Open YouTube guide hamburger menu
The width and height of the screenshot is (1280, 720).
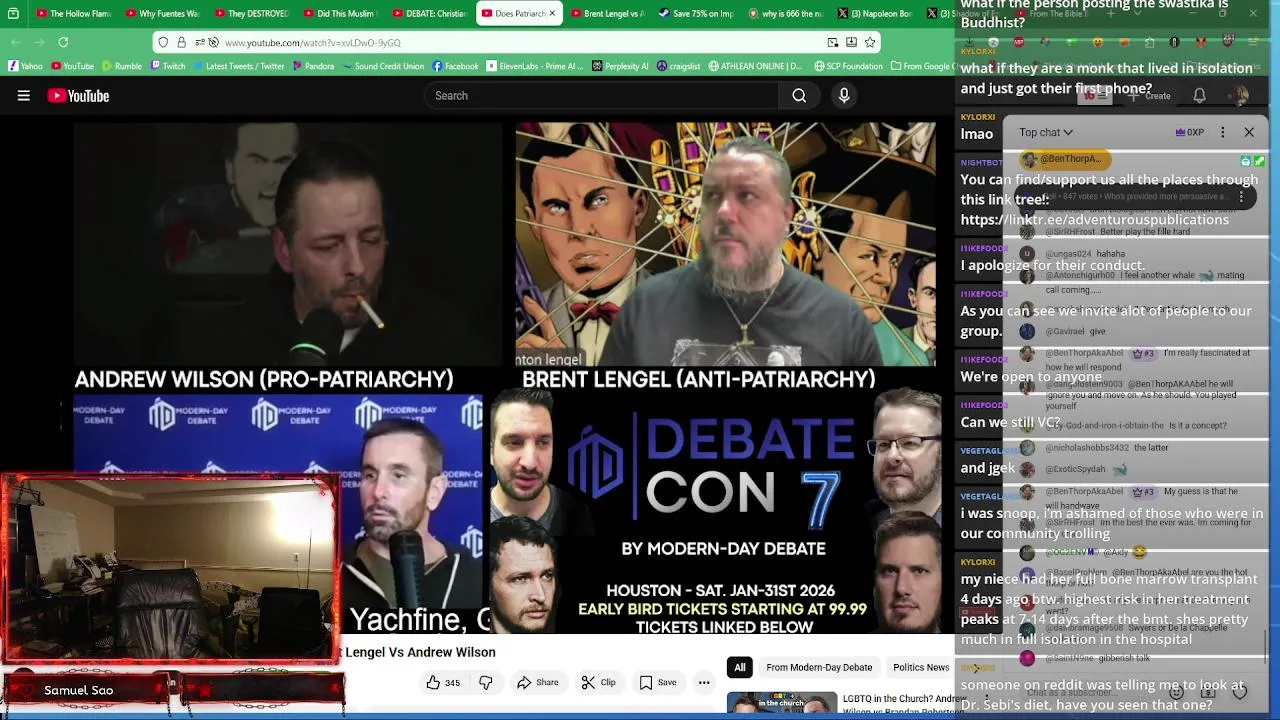[23, 96]
